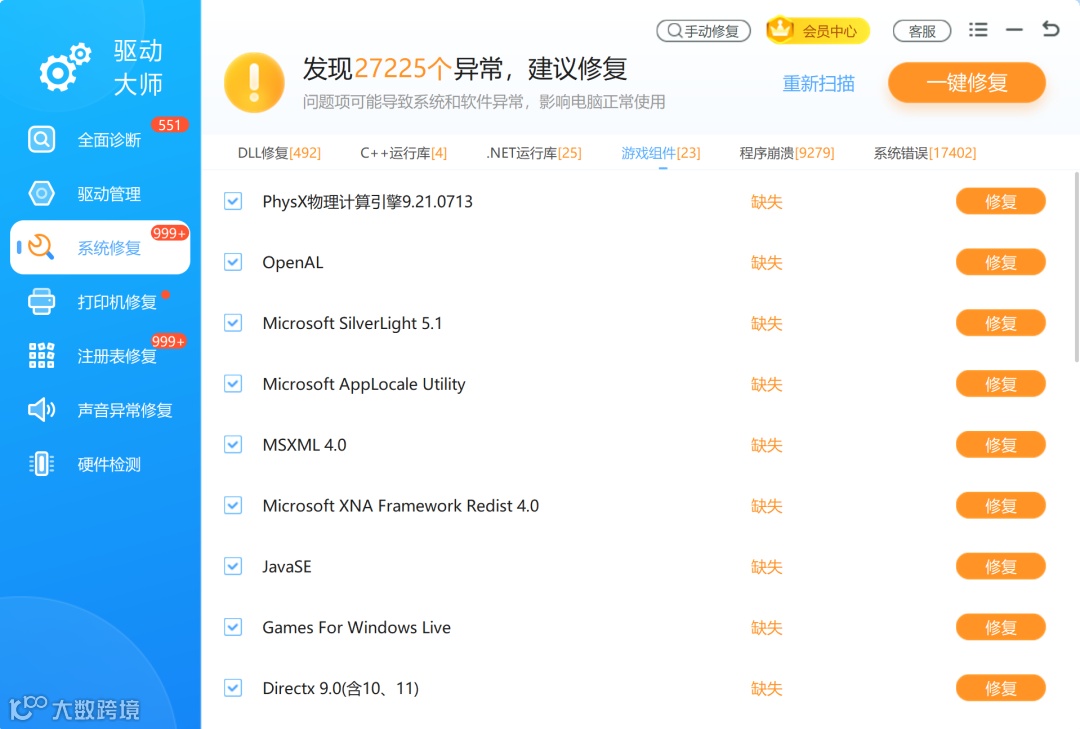Click the 999+ badge on 注册表修复
1080x729 pixels.
tap(169, 341)
